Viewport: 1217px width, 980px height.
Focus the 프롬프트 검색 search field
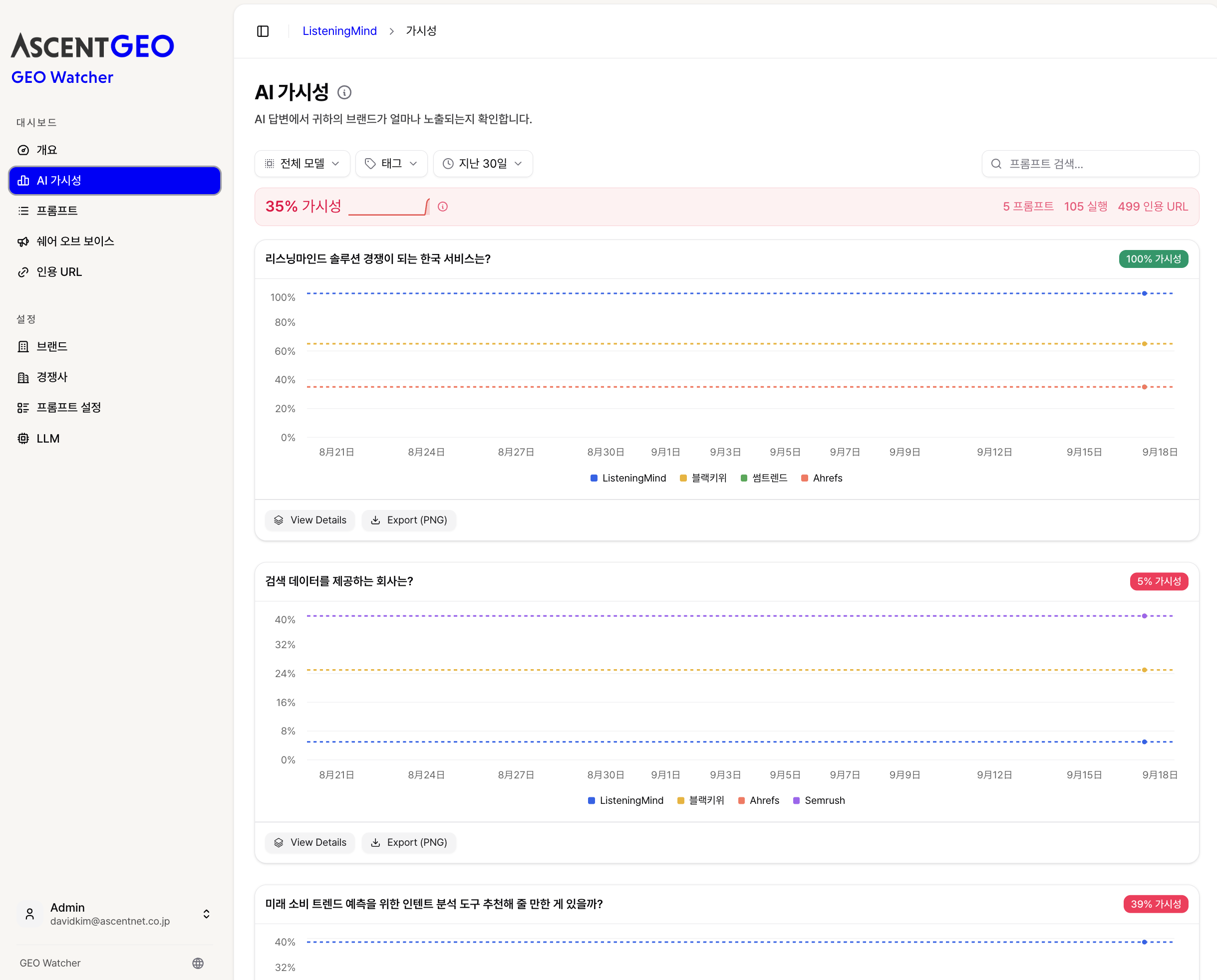(x=1090, y=164)
